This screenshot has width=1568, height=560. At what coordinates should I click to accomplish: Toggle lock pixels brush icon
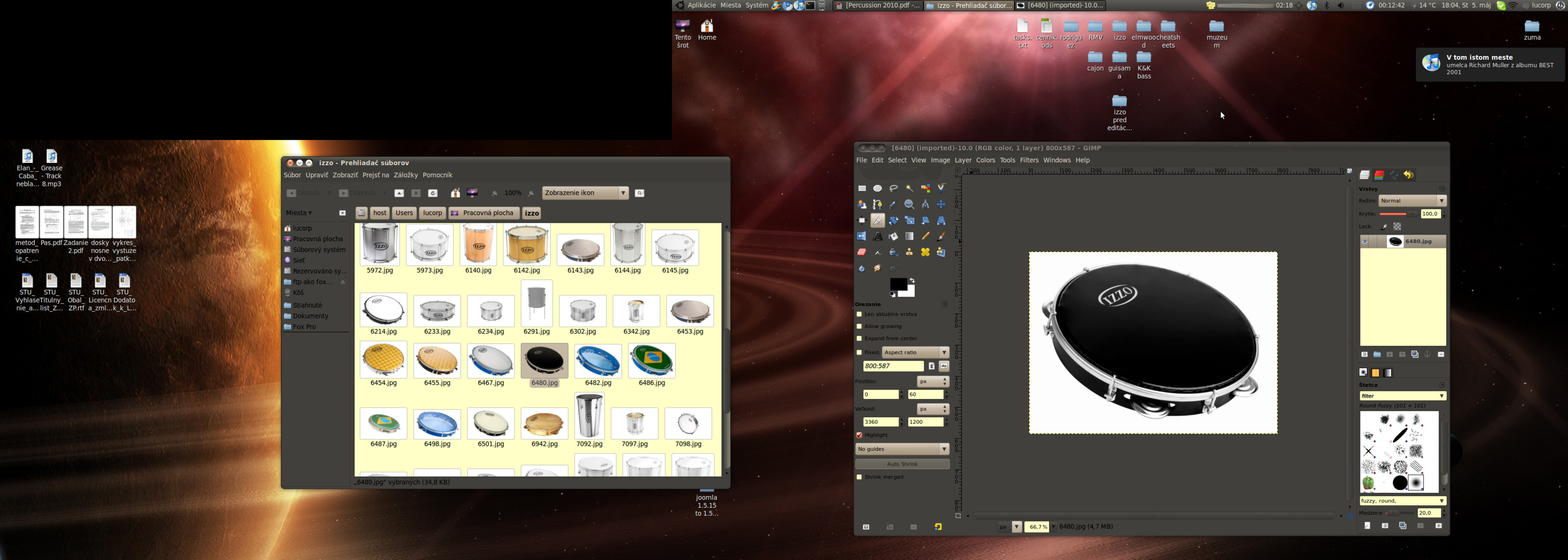(1384, 226)
